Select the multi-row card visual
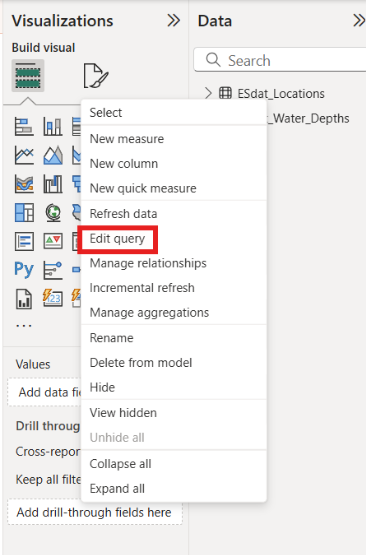The image size is (366, 555). coord(24,241)
